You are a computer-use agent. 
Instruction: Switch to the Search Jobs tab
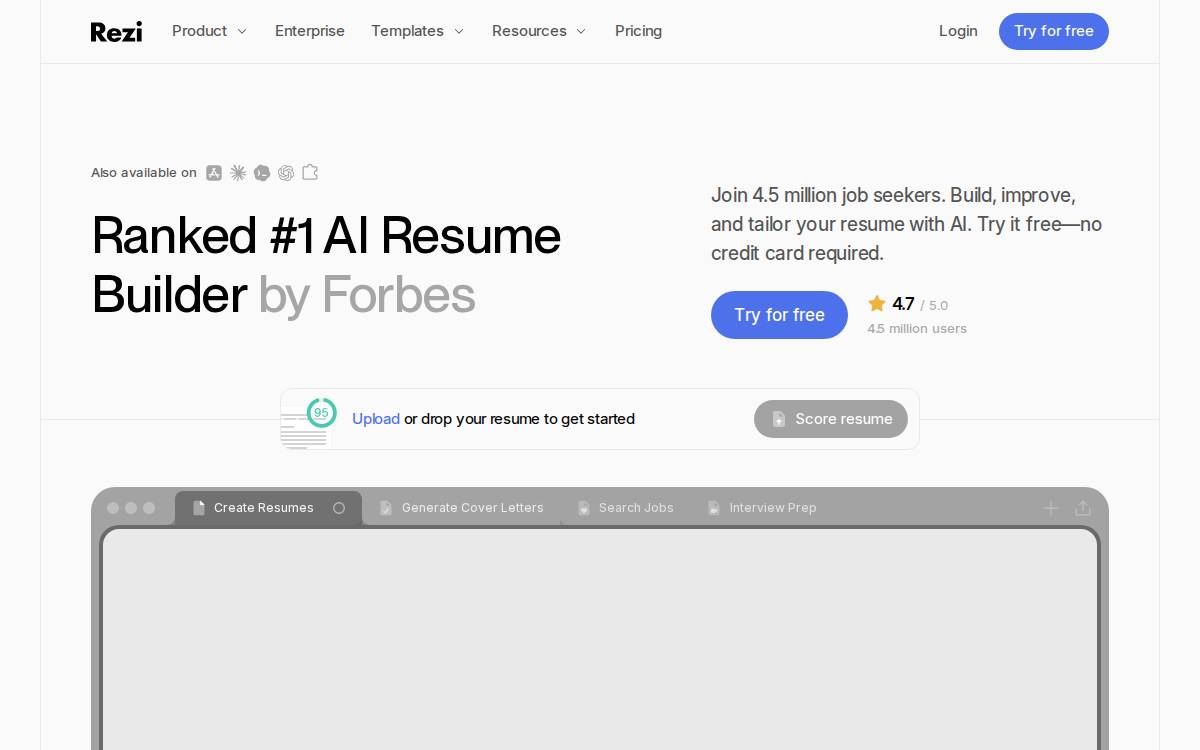click(626, 508)
